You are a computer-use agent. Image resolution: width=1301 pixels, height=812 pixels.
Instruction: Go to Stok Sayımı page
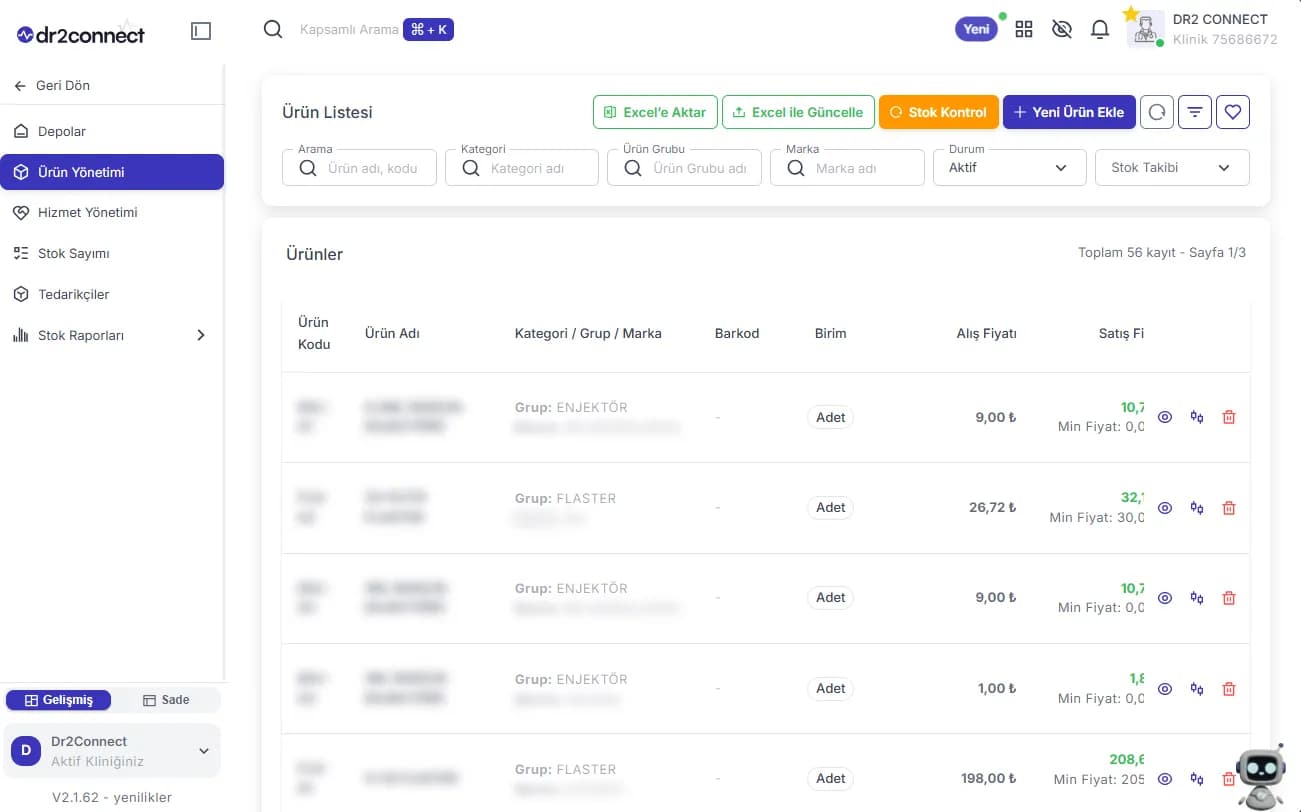(112, 253)
